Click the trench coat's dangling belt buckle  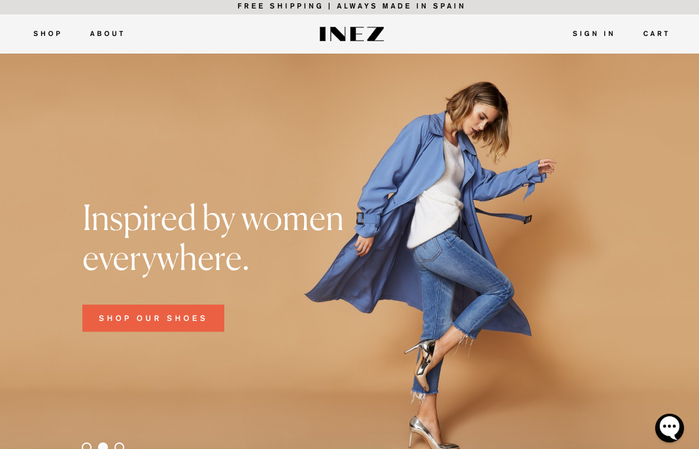(527, 219)
